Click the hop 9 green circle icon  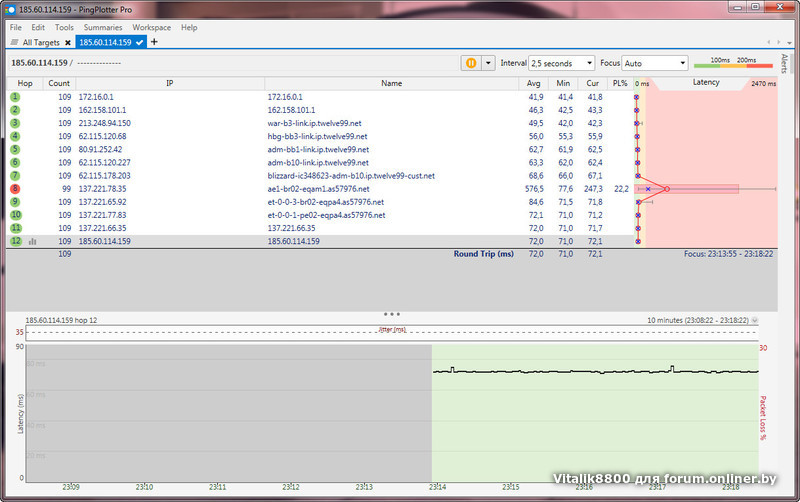tap(15, 202)
